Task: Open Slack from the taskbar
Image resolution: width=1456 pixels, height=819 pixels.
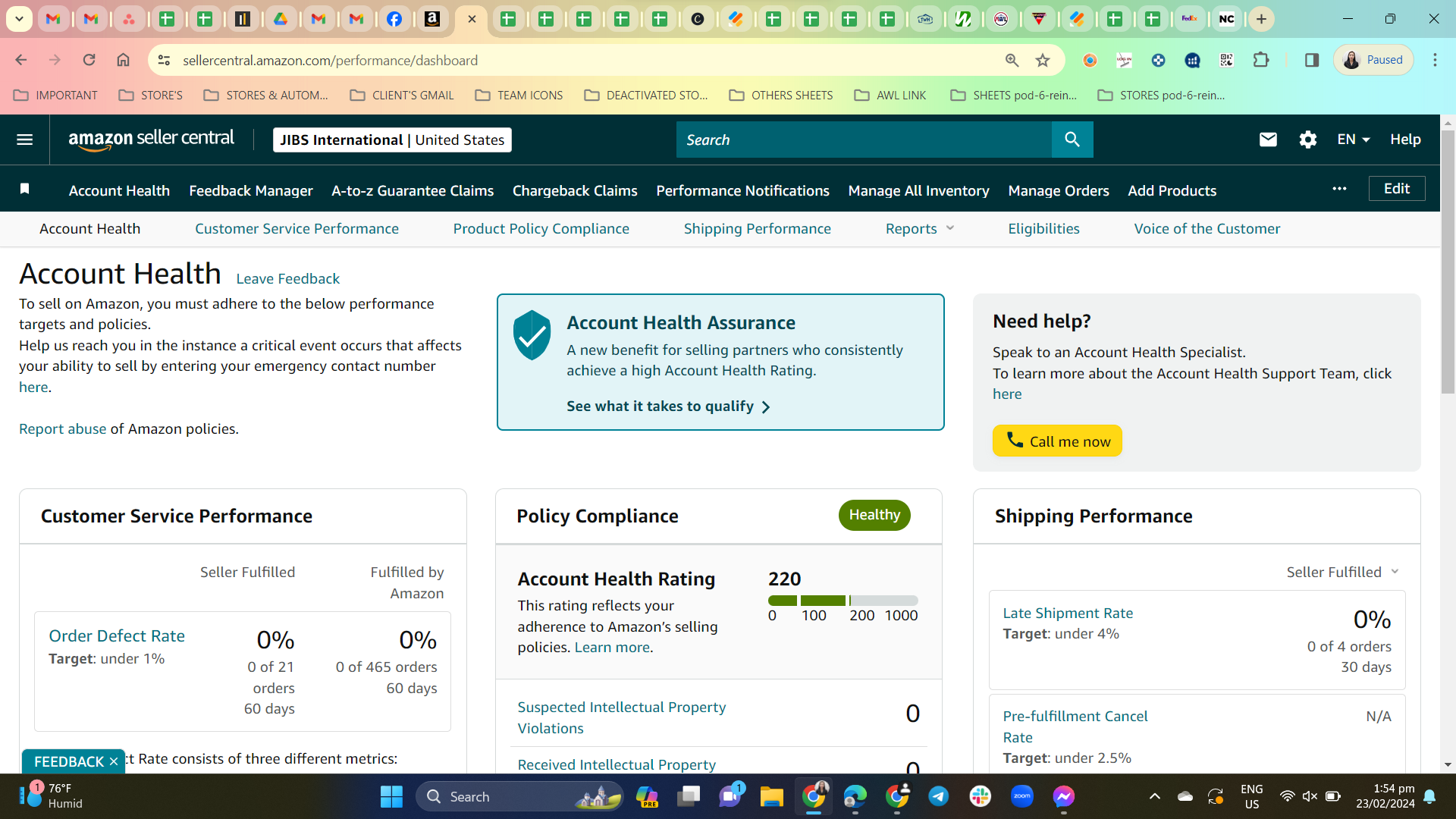Action: tap(980, 796)
